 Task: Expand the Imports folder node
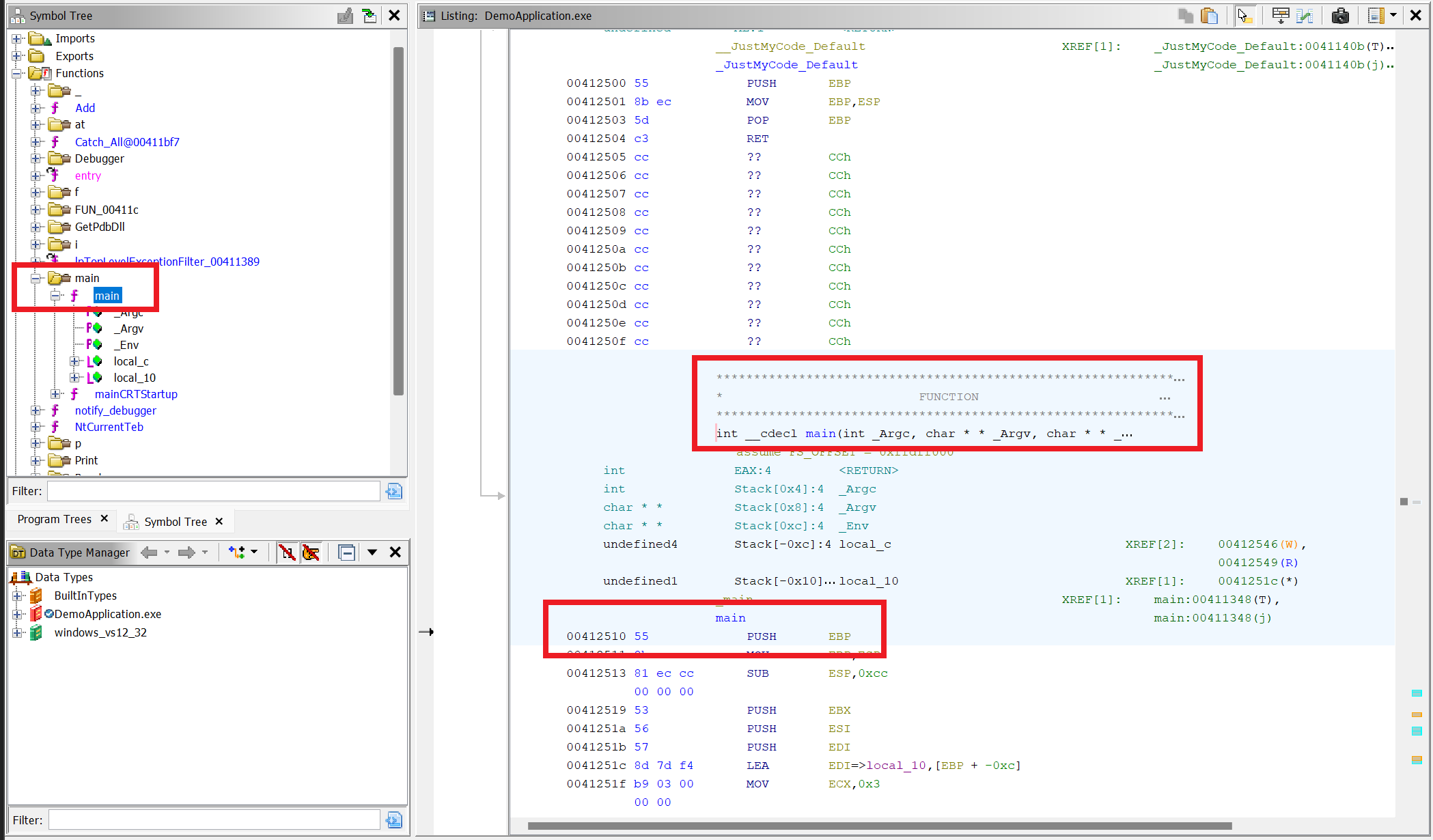pos(17,39)
